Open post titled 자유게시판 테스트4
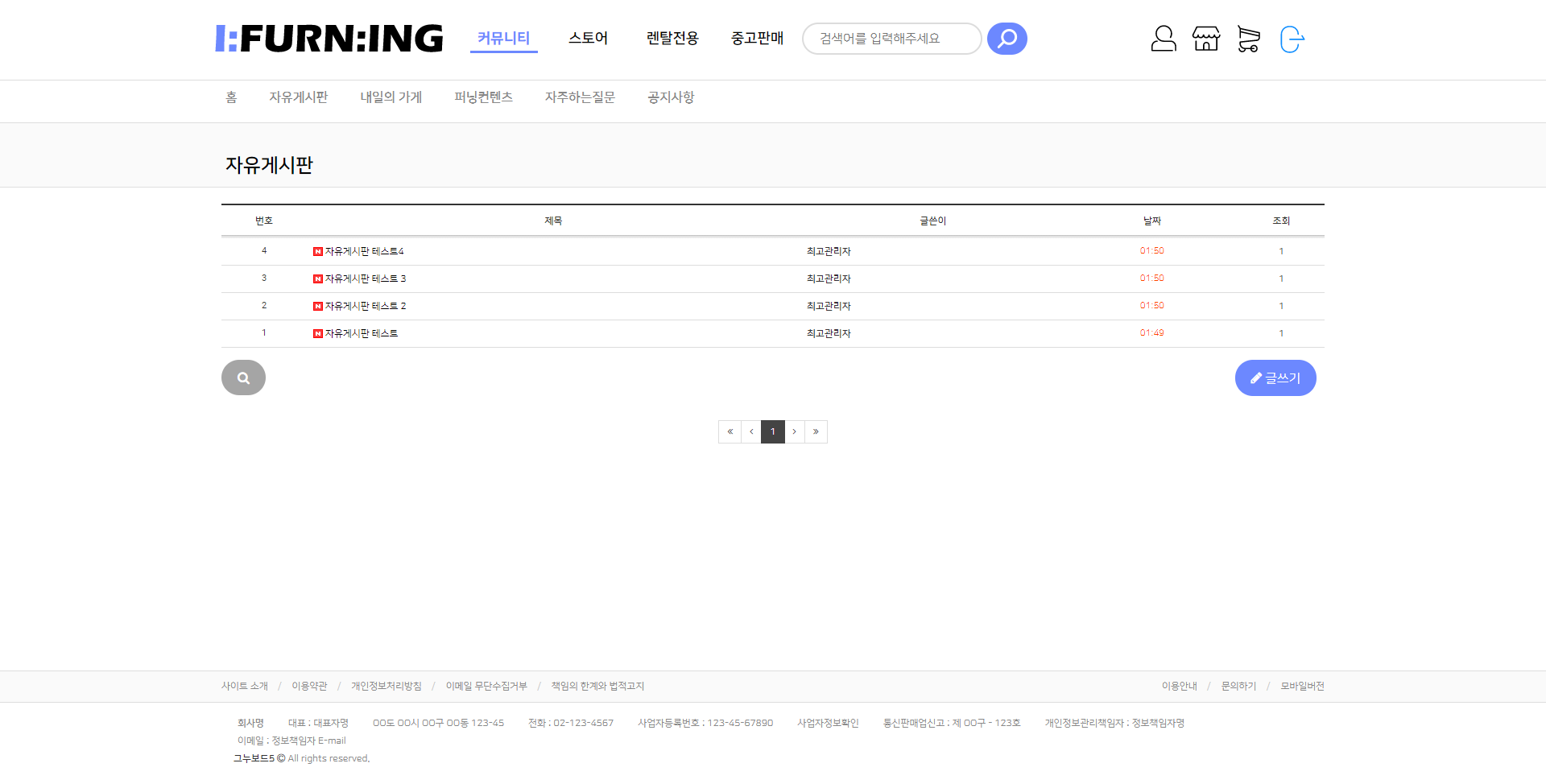The height and width of the screenshot is (784, 1546). [364, 251]
